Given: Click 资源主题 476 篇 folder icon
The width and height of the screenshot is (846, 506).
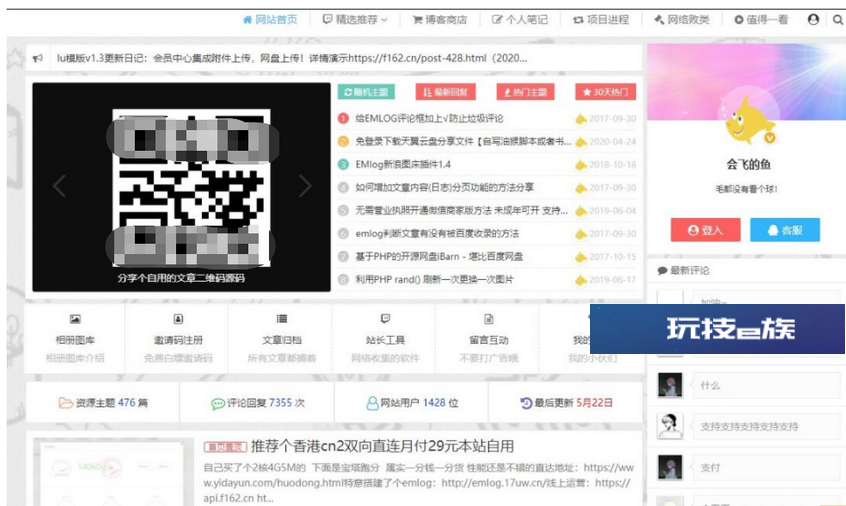Looking at the screenshot, I should pos(65,403).
